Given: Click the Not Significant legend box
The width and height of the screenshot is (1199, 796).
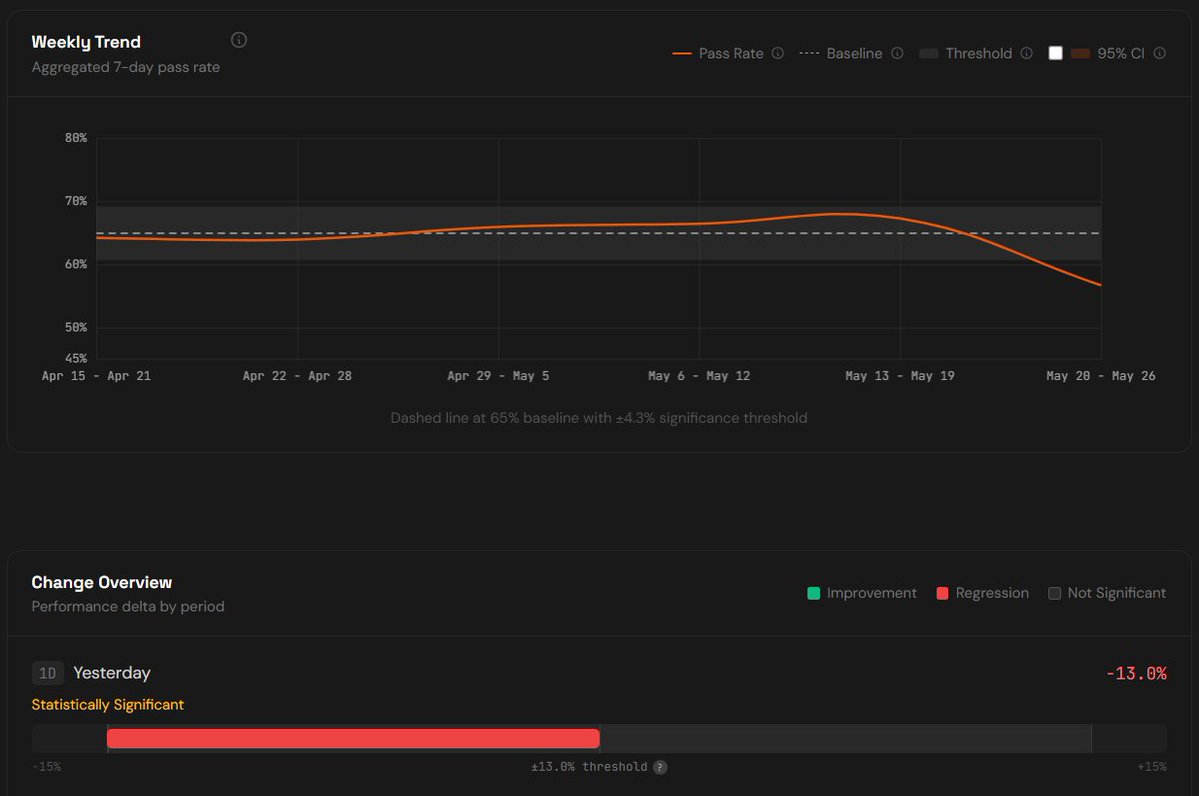Looking at the screenshot, I should click(1054, 593).
